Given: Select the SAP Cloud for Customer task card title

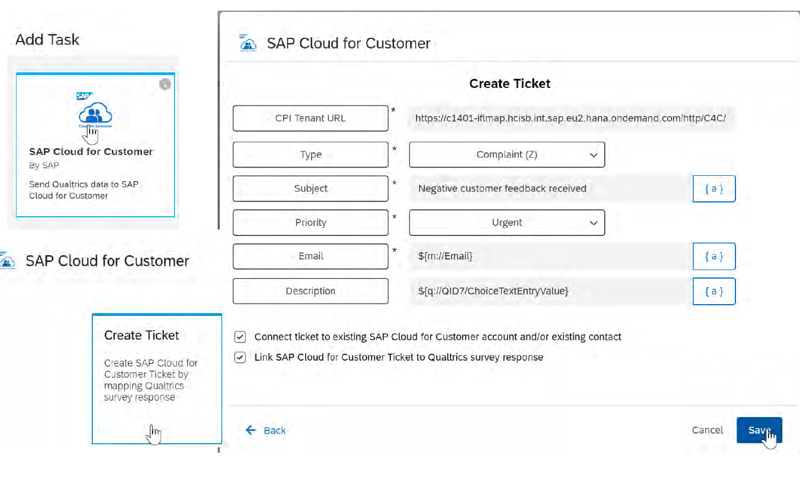Looking at the screenshot, I should pos(91,151).
